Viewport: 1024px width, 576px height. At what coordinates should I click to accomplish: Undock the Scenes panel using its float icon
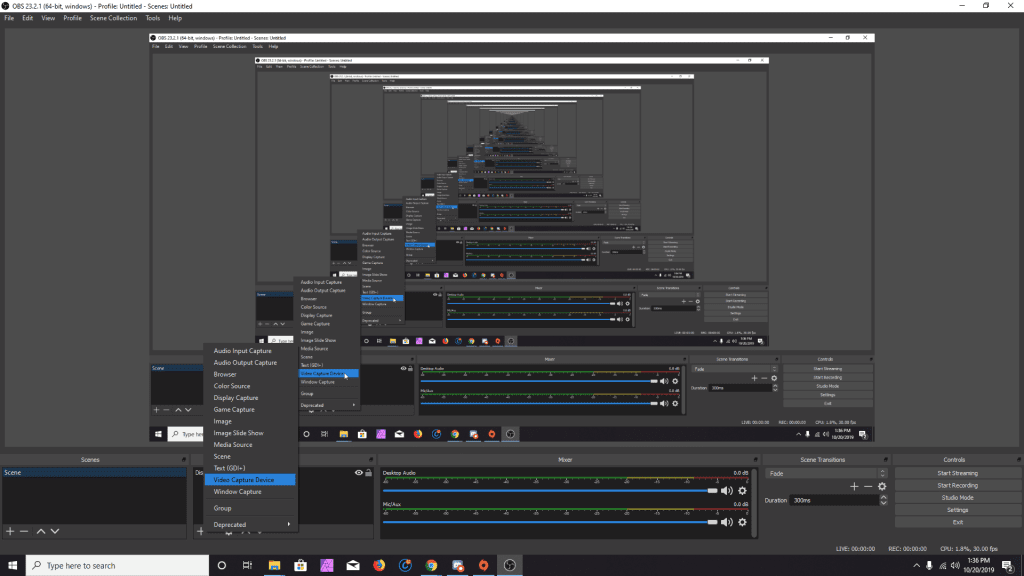[184, 460]
